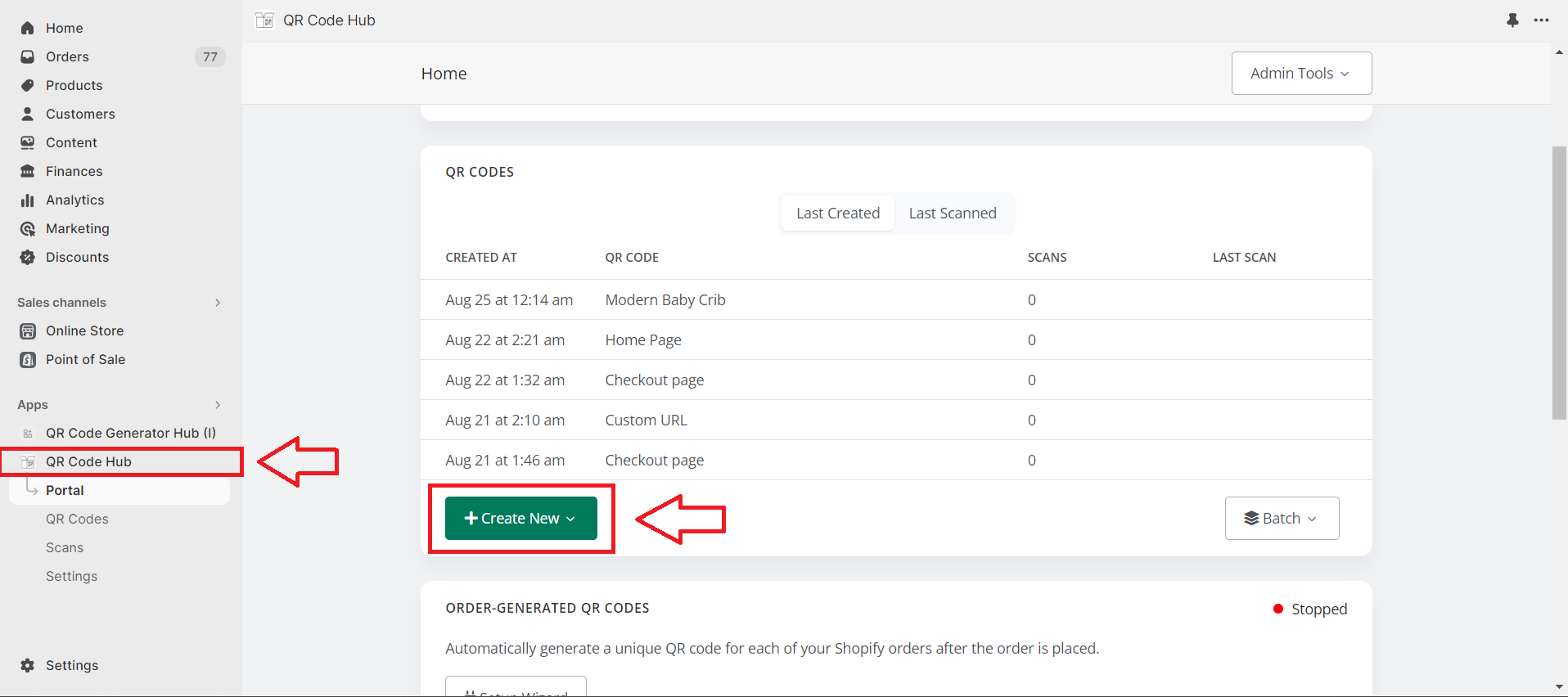Click the scrollbar down arrow

pos(1559,687)
